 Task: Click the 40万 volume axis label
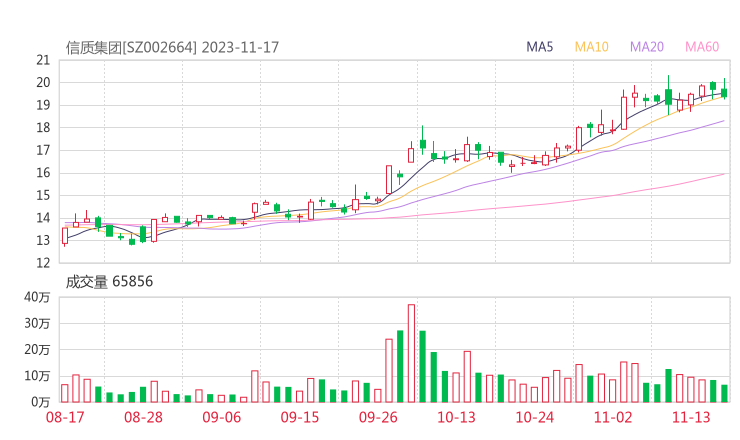(x=37, y=297)
